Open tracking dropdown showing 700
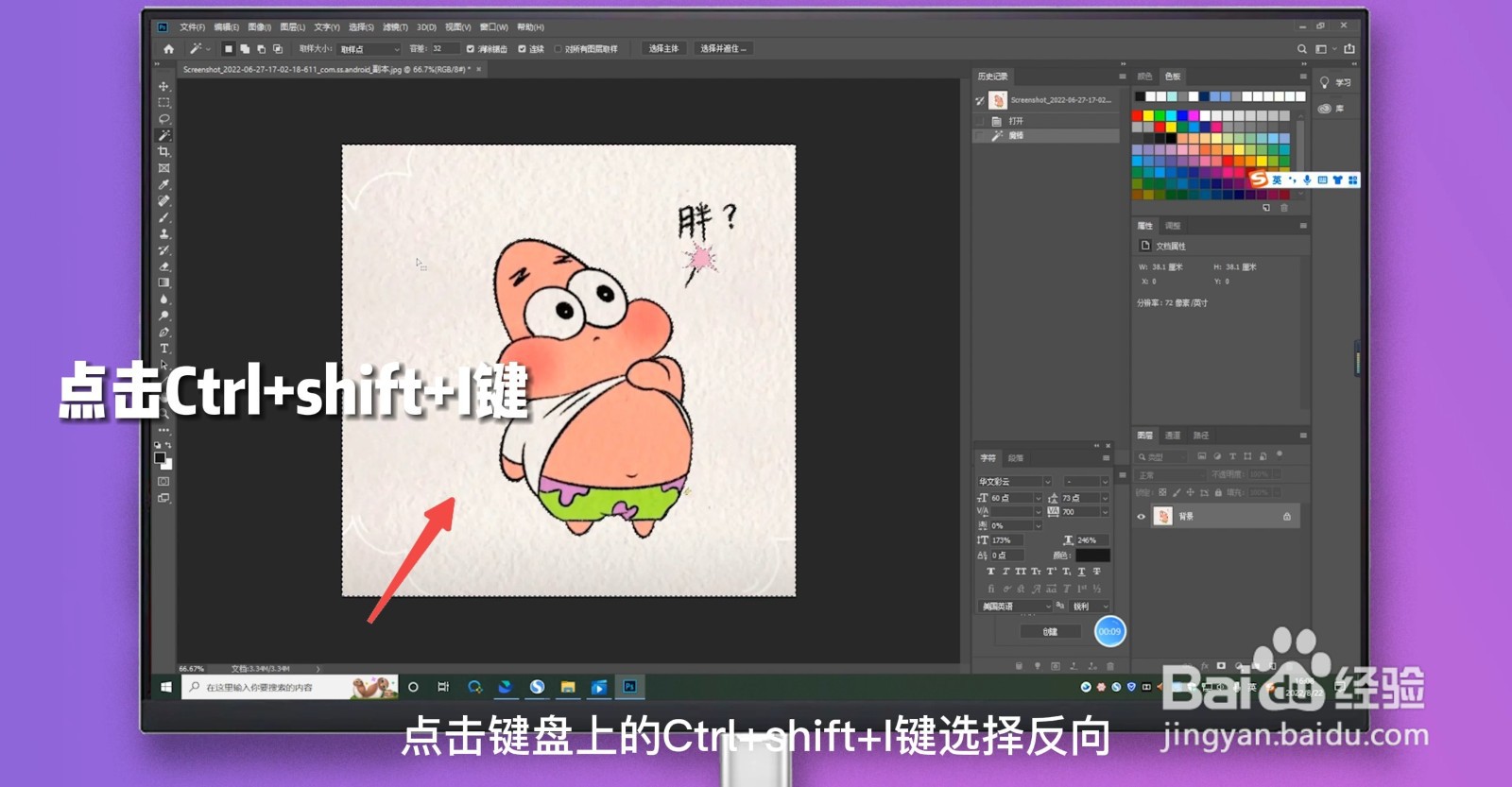Image resolution: width=1512 pixels, height=787 pixels. (1085, 512)
